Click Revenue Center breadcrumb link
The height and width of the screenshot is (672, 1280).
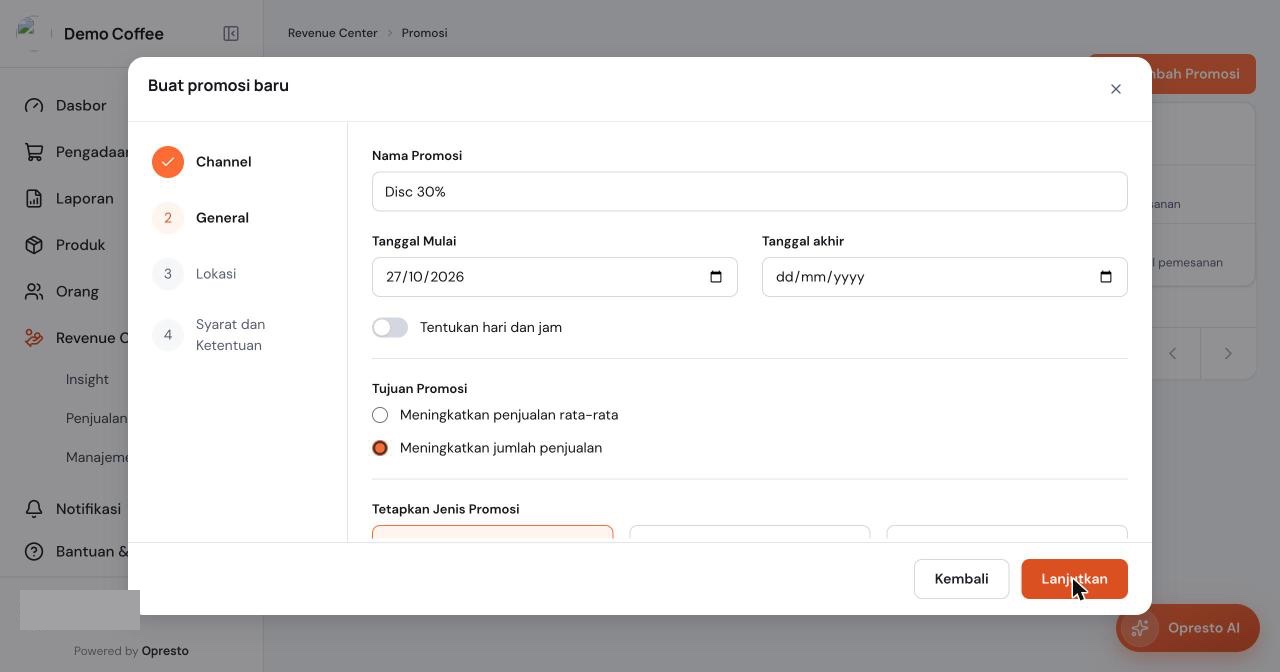pyautogui.click(x=333, y=33)
